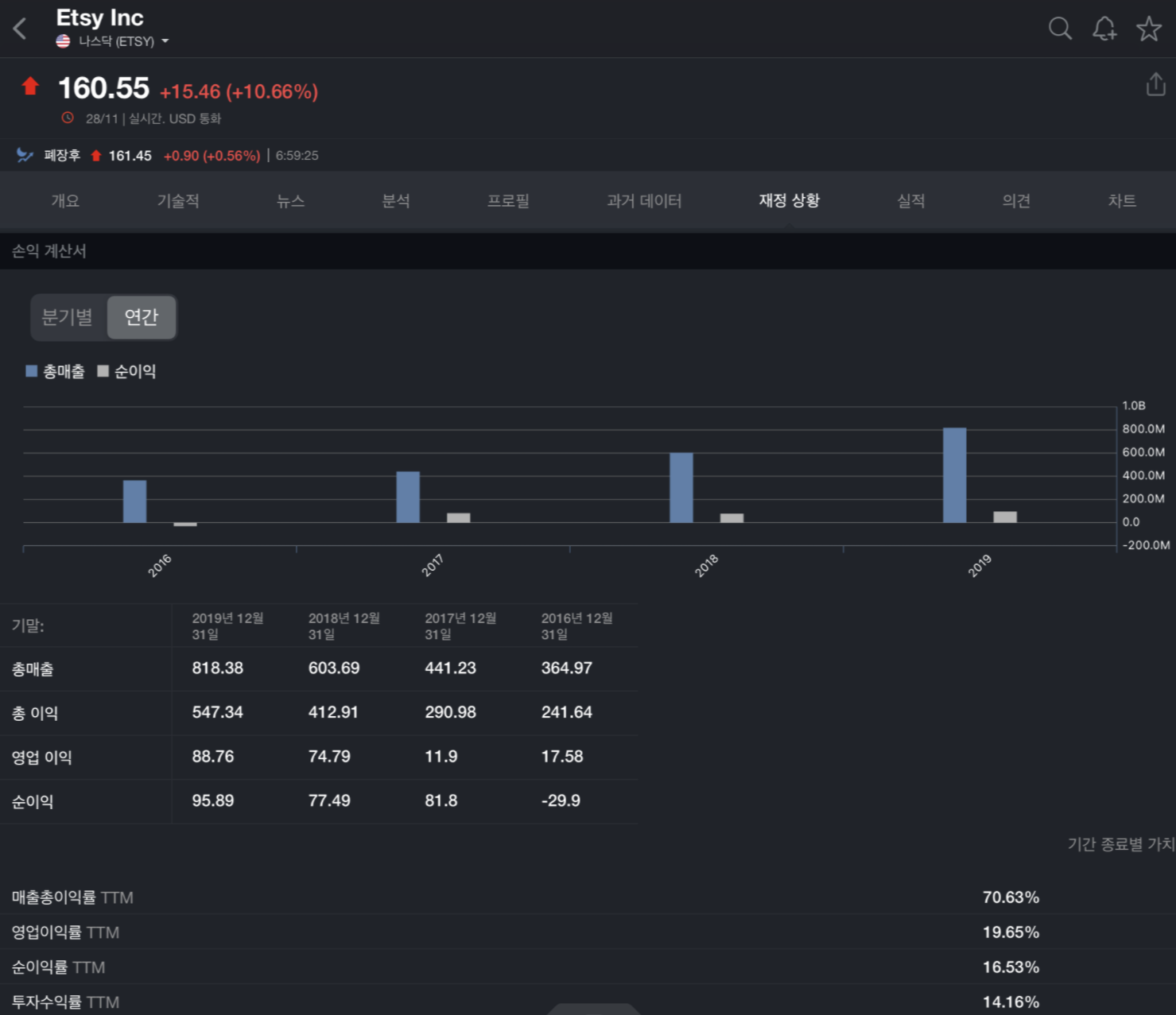Tap the red clock real-time icon
Screen dimensions: 1176x1015
pos(68,118)
